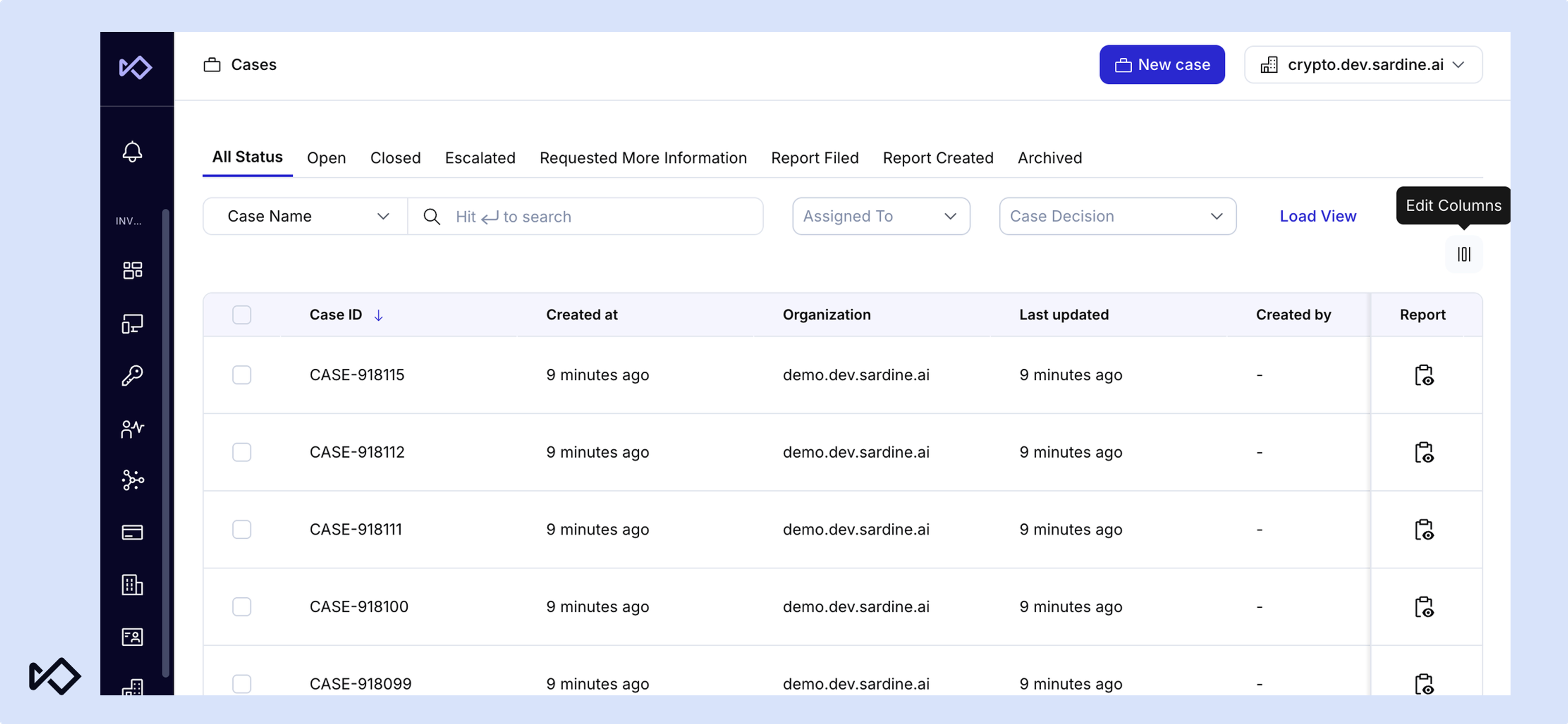Open the network graph sidebar icon
This screenshot has height=724, width=1568.
point(132,480)
